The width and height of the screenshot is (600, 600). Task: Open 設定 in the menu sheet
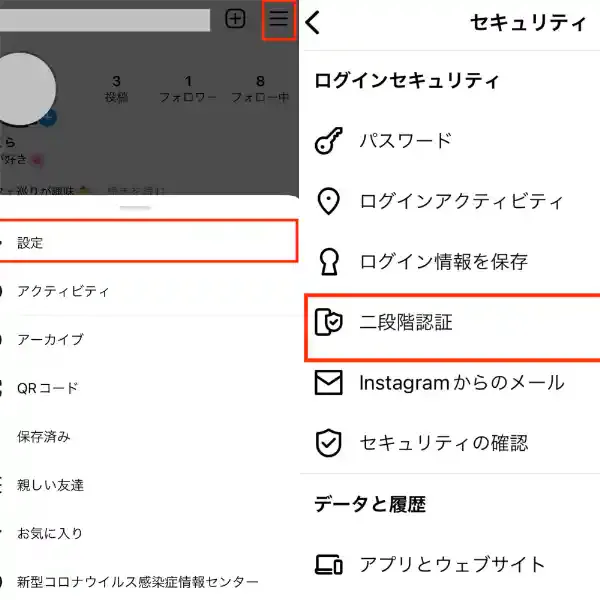click(x=148, y=241)
